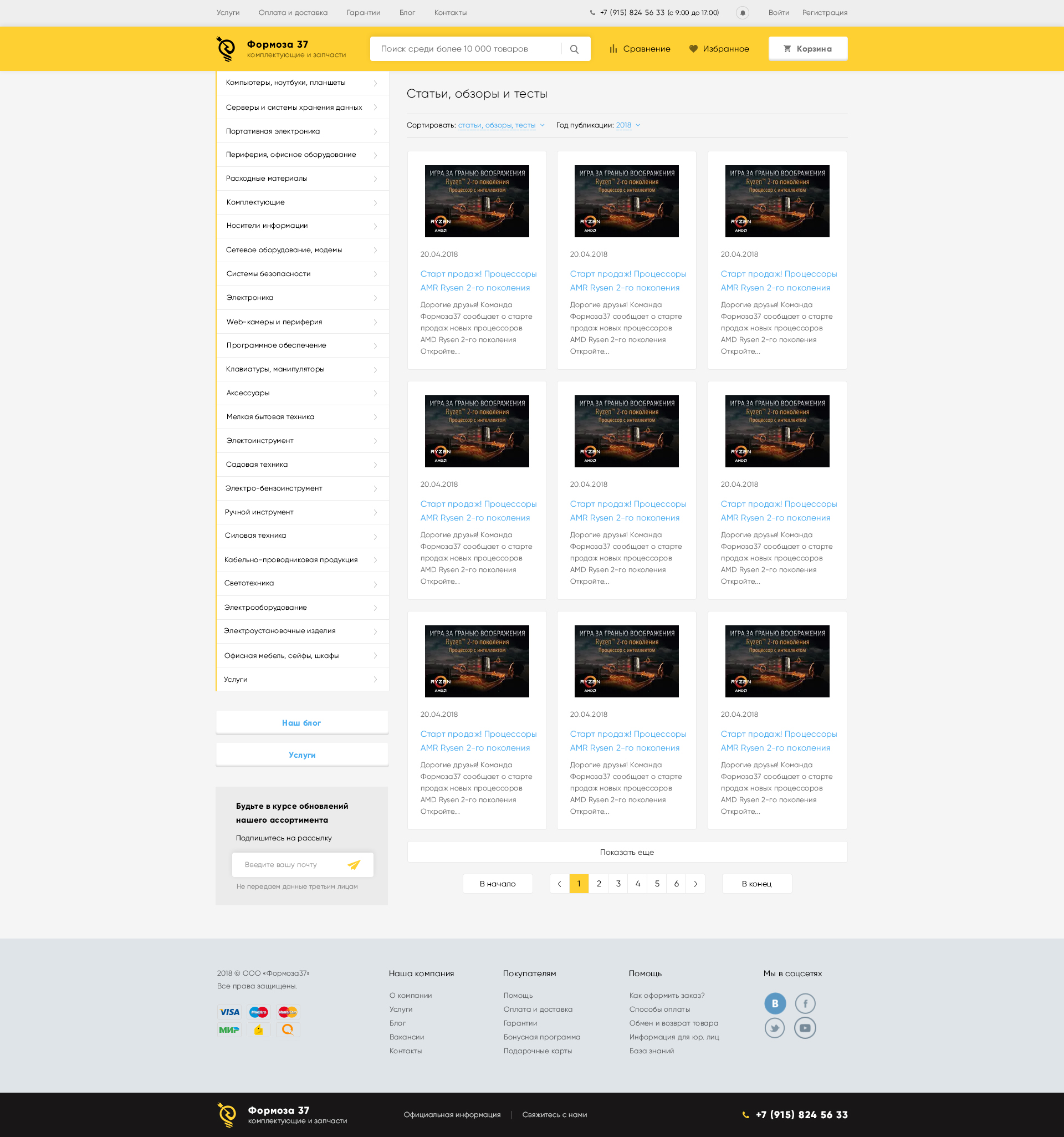Go to previous page arrow in pagination
The height and width of the screenshot is (1137, 1064).
click(559, 884)
